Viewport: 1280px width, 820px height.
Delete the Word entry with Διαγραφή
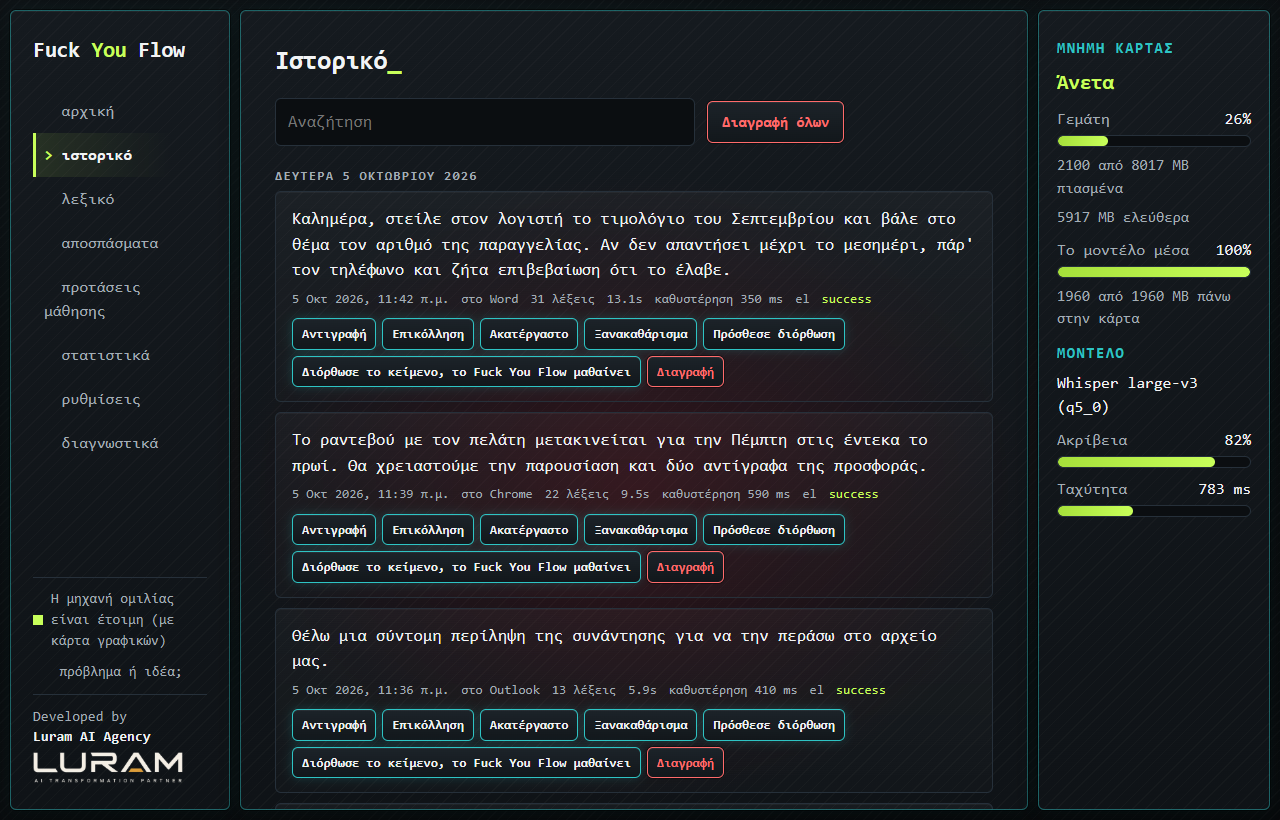coord(685,371)
